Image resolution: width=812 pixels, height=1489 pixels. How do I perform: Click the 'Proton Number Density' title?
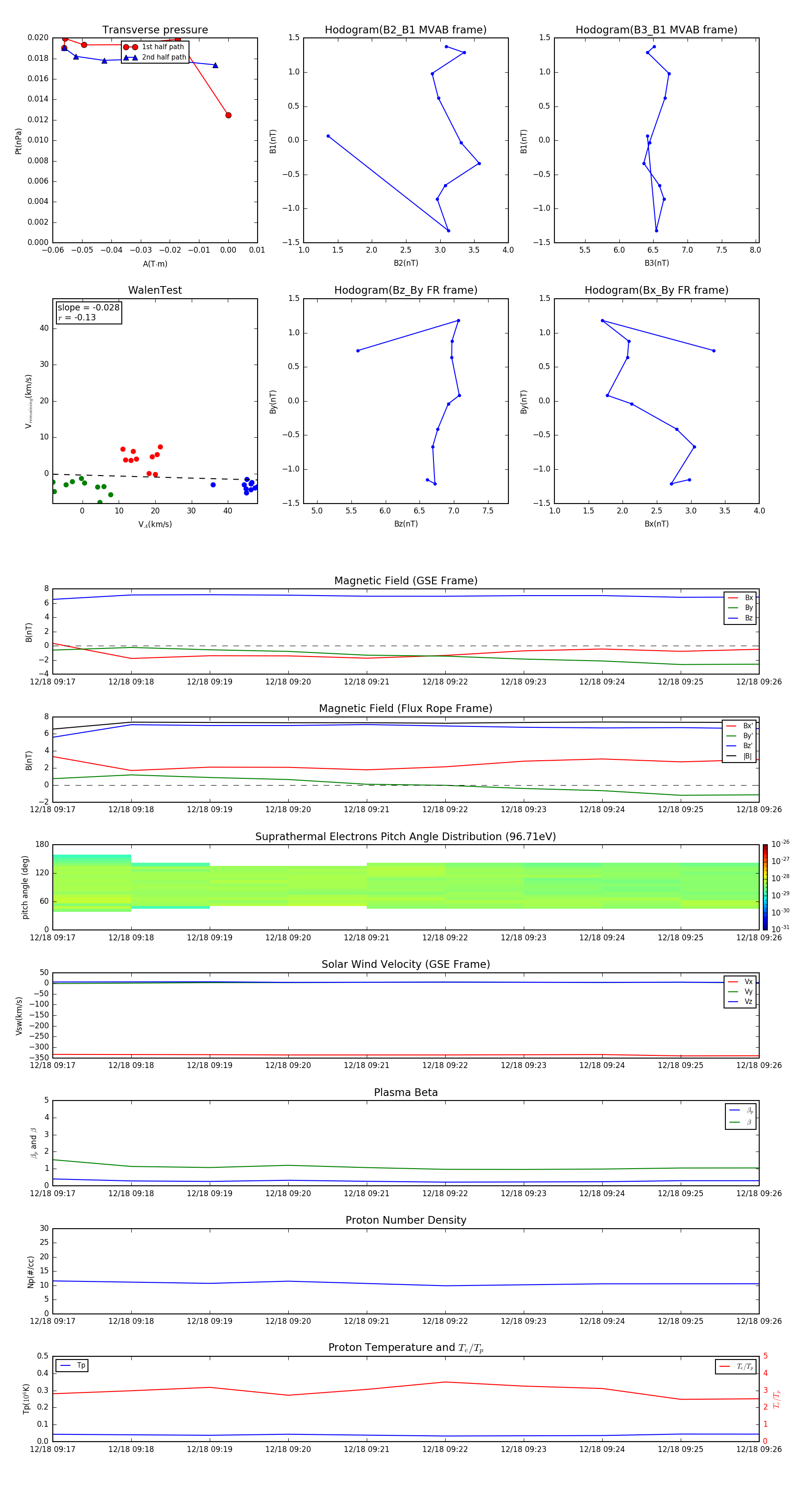(x=406, y=1220)
